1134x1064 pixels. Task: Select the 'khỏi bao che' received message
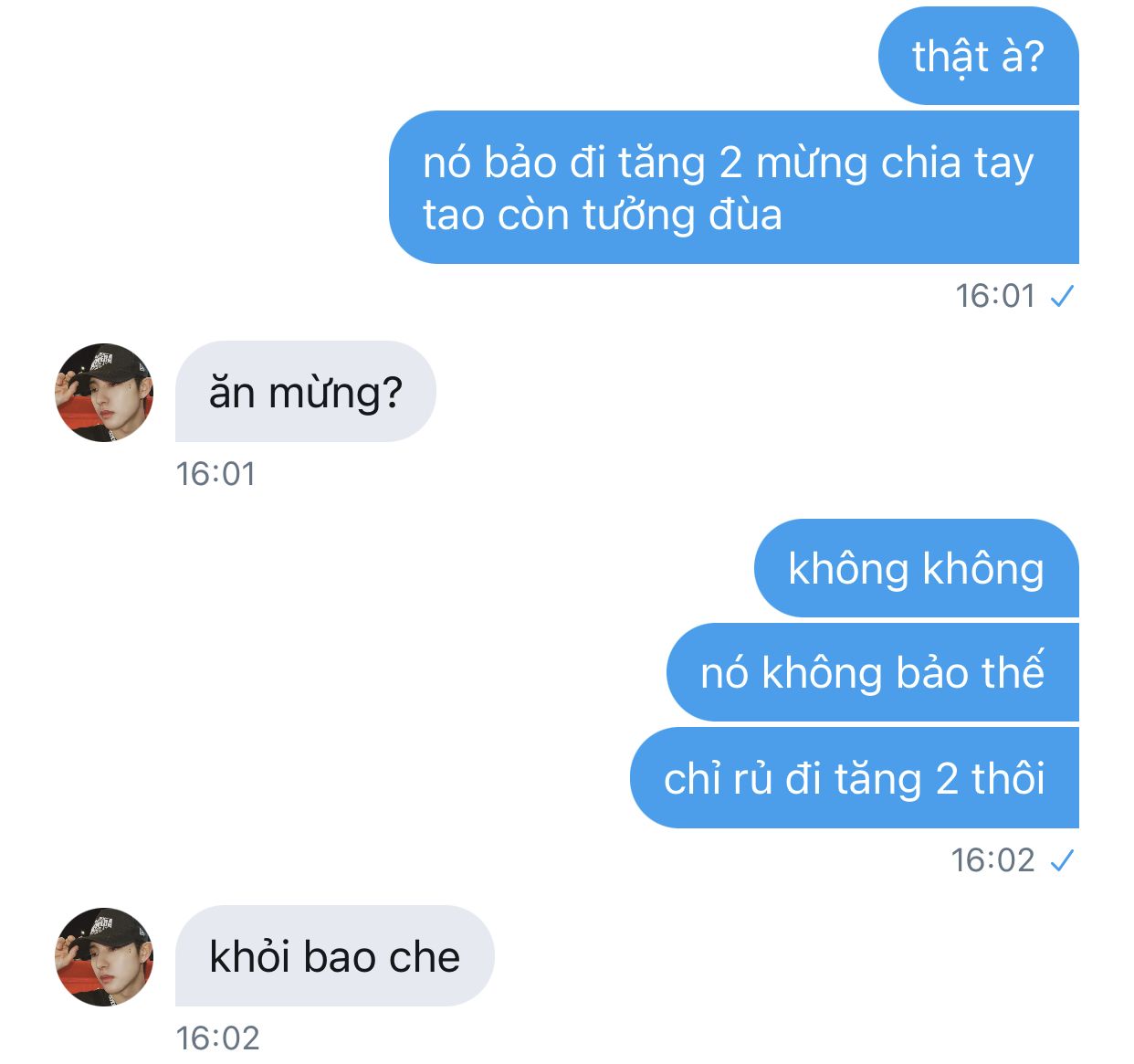click(x=335, y=956)
